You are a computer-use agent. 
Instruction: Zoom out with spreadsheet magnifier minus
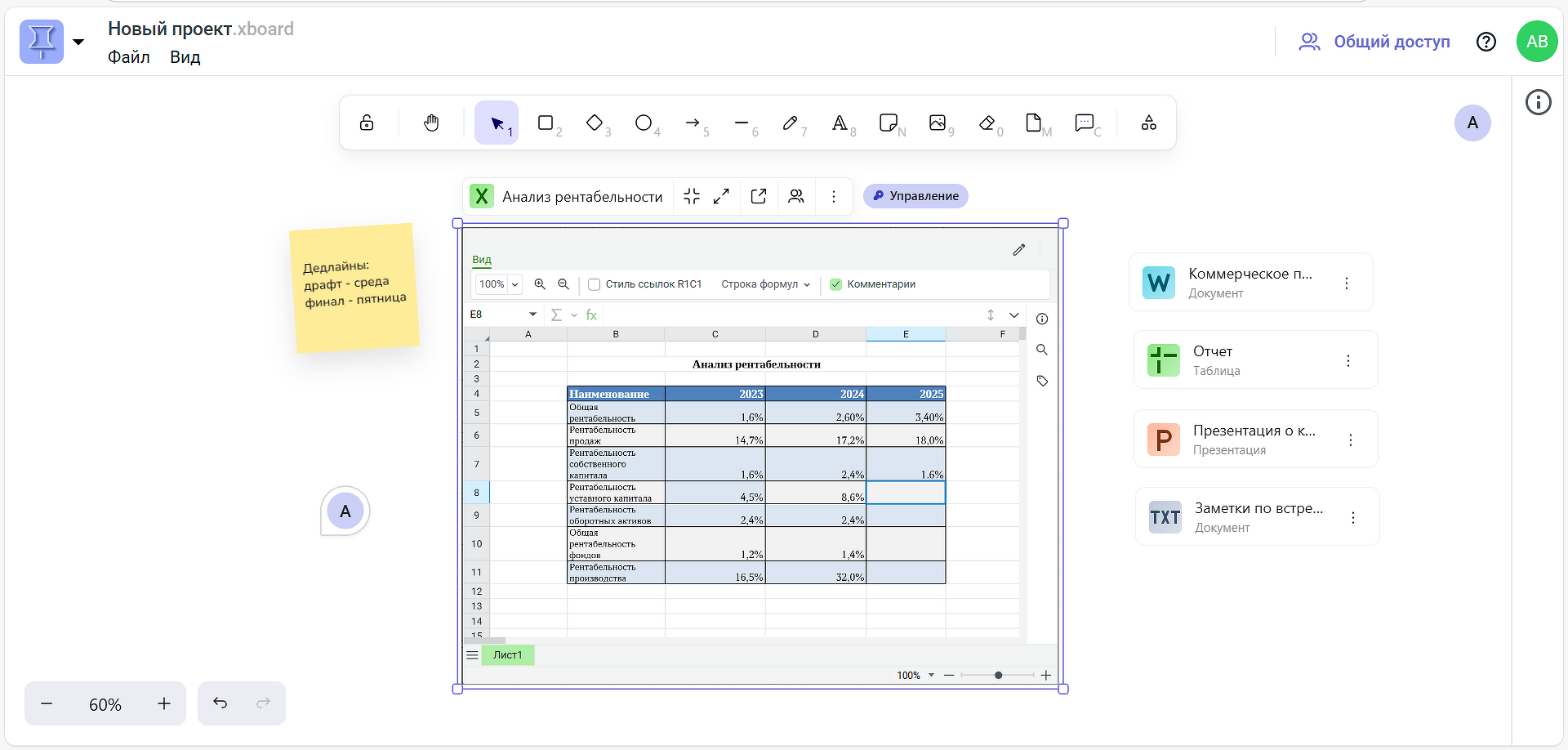click(563, 284)
